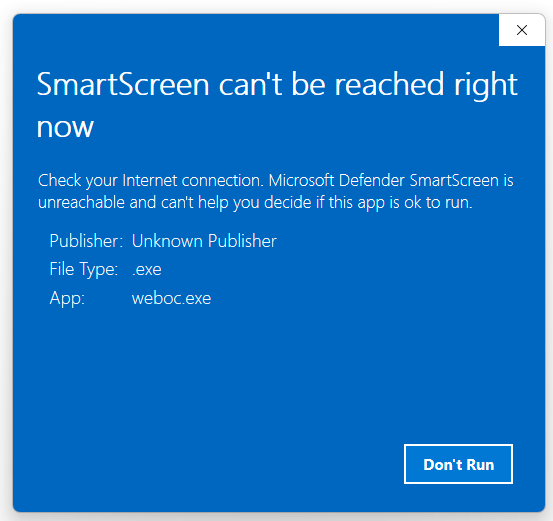Click the 'Check your Internet connection' sentence
553x521 pixels.
coord(151,181)
